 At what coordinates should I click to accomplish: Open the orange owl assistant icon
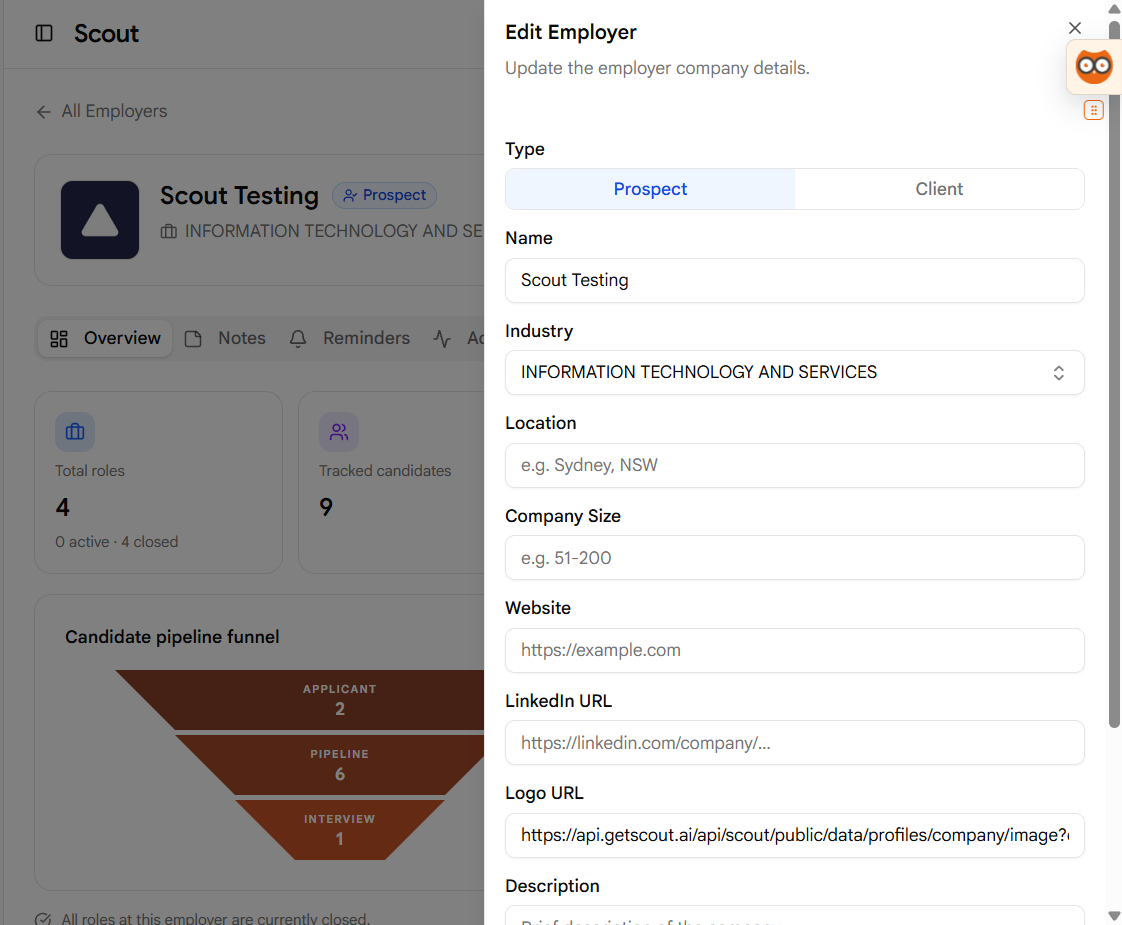point(1093,67)
